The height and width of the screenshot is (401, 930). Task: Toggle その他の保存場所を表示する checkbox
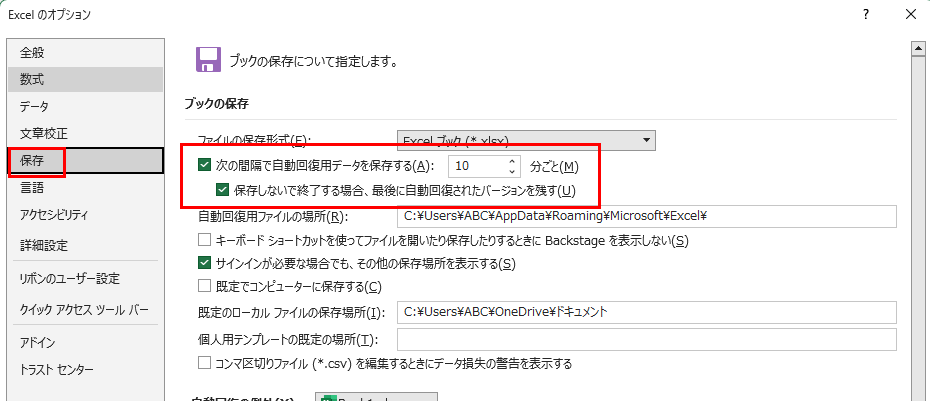tap(205, 264)
